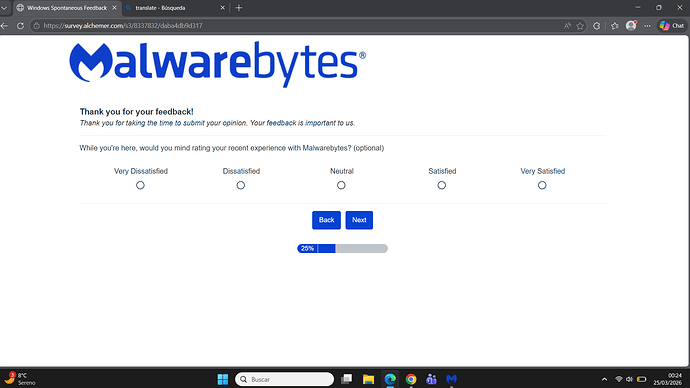Go to the previous survey page with Back
690x388 pixels.
pos(326,220)
